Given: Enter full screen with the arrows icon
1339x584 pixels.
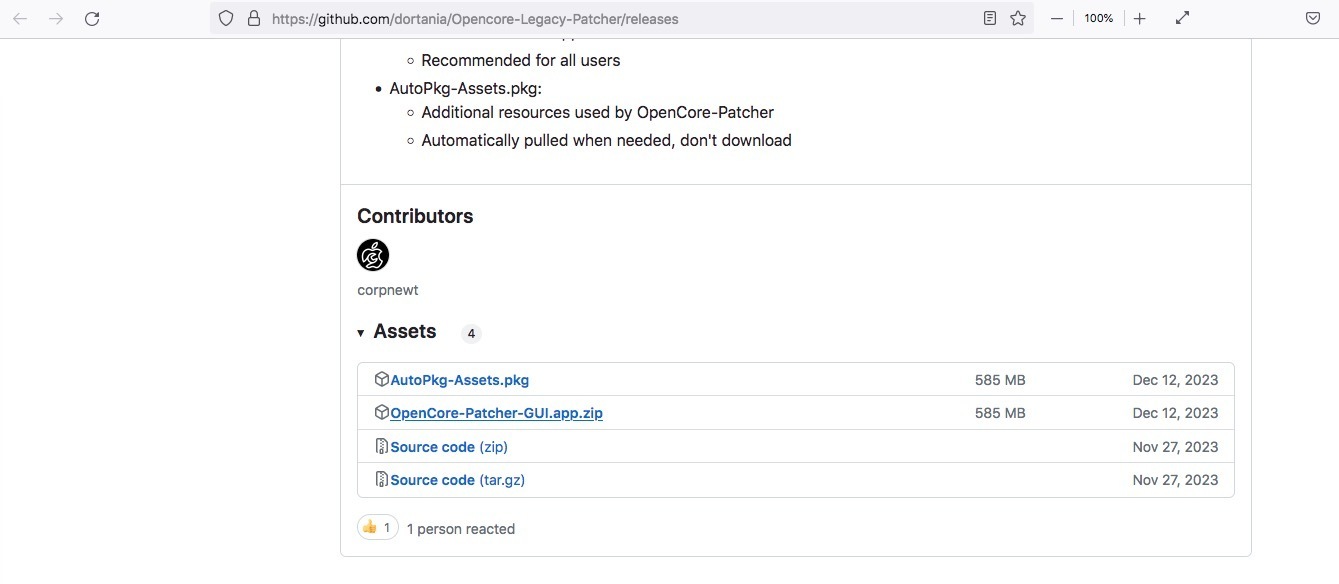Looking at the screenshot, I should [x=1182, y=18].
